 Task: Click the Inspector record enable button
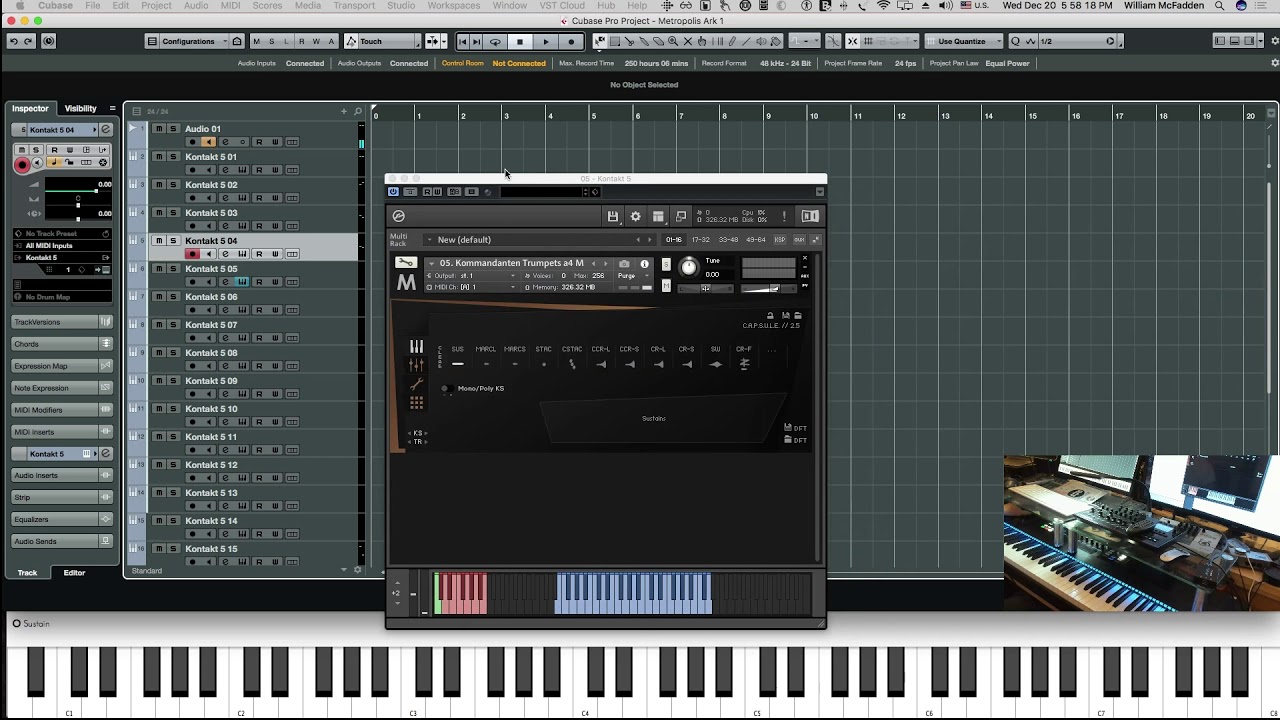[22, 164]
